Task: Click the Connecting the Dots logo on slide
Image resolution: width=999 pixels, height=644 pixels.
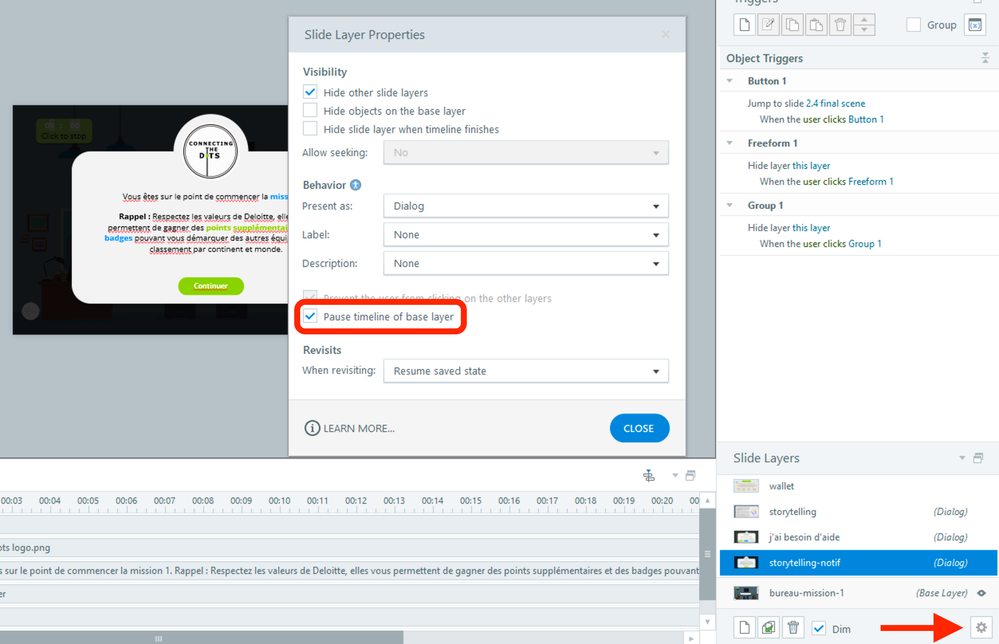Action: pyautogui.click(x=210, y=151)
